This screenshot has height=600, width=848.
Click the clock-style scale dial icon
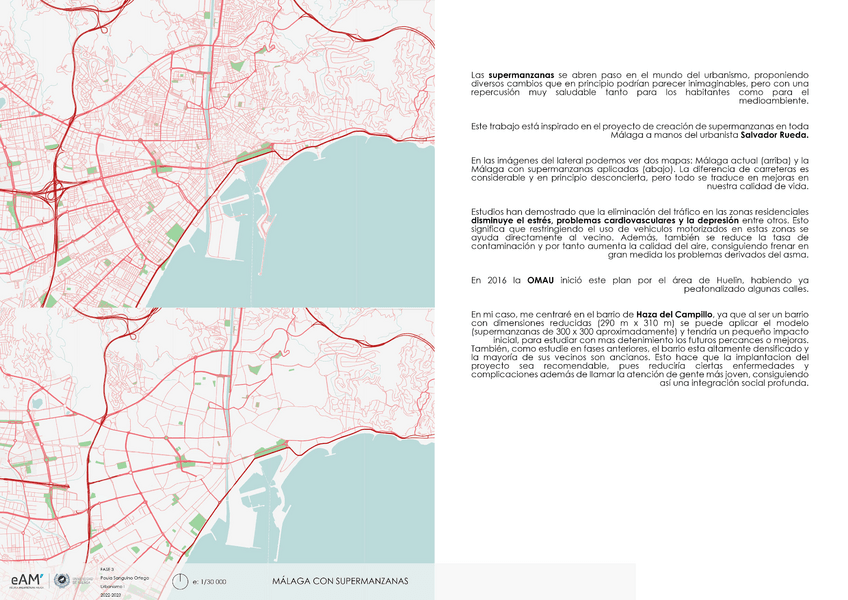[x=181, y=580]
